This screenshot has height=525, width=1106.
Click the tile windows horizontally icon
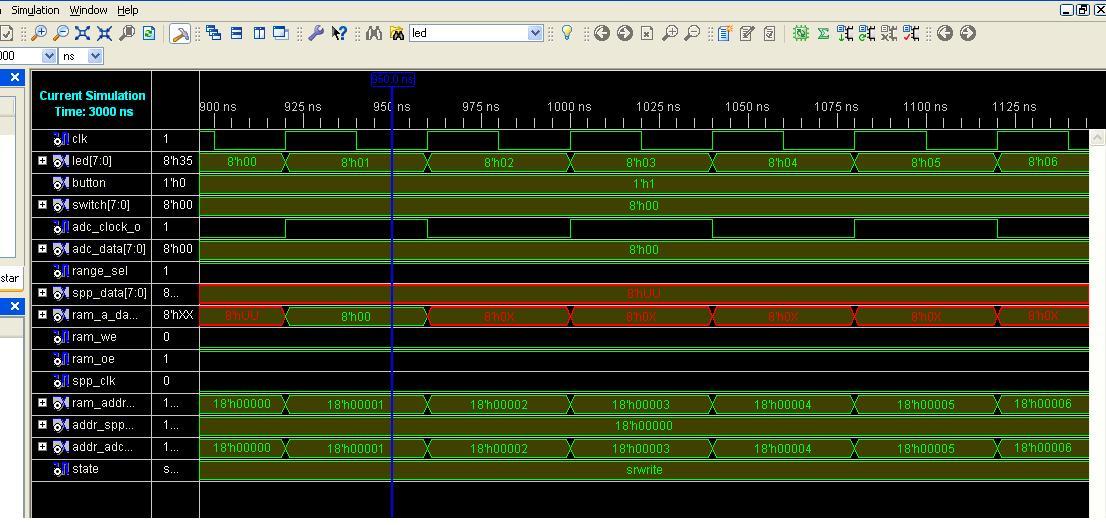click(x=237, y=33)
